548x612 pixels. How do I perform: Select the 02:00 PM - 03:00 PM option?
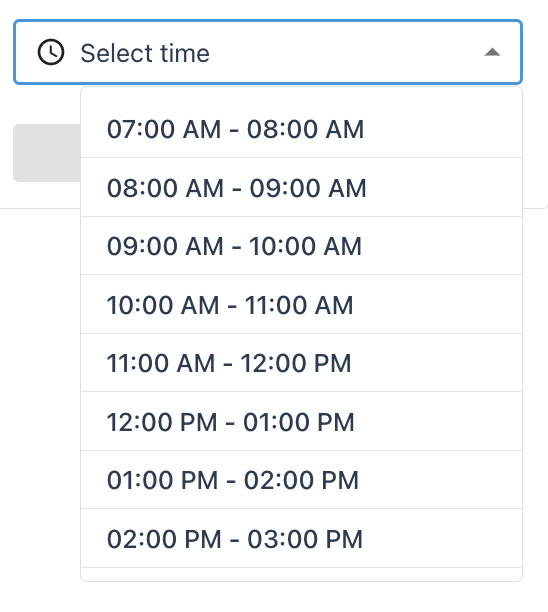301,539
